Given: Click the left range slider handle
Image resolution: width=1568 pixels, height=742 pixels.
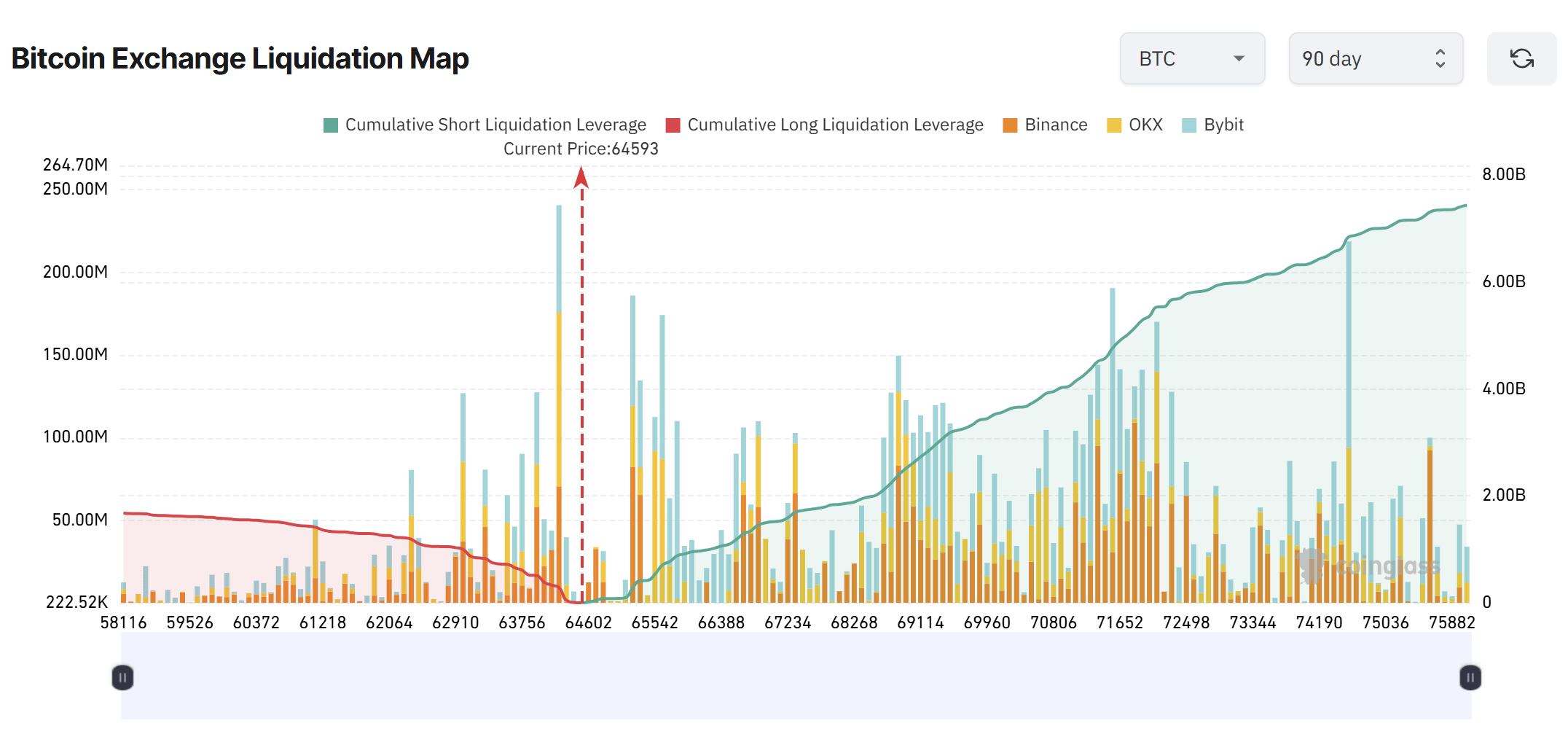Looking at the screenshot, I should click(124, 677).
